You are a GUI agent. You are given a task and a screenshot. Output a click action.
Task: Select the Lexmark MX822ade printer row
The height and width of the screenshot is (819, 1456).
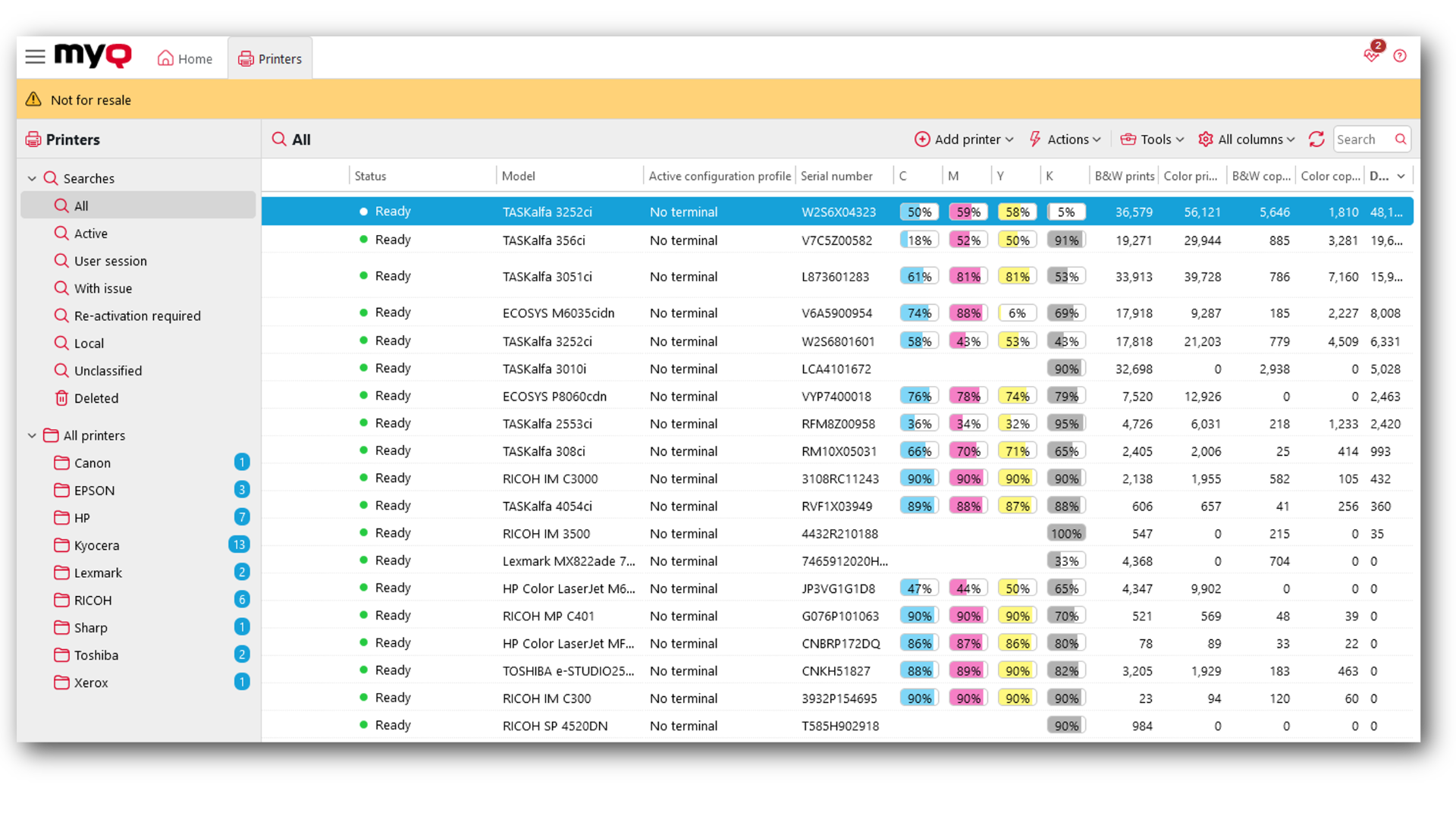pyautogui.click(x=837, y=560)
